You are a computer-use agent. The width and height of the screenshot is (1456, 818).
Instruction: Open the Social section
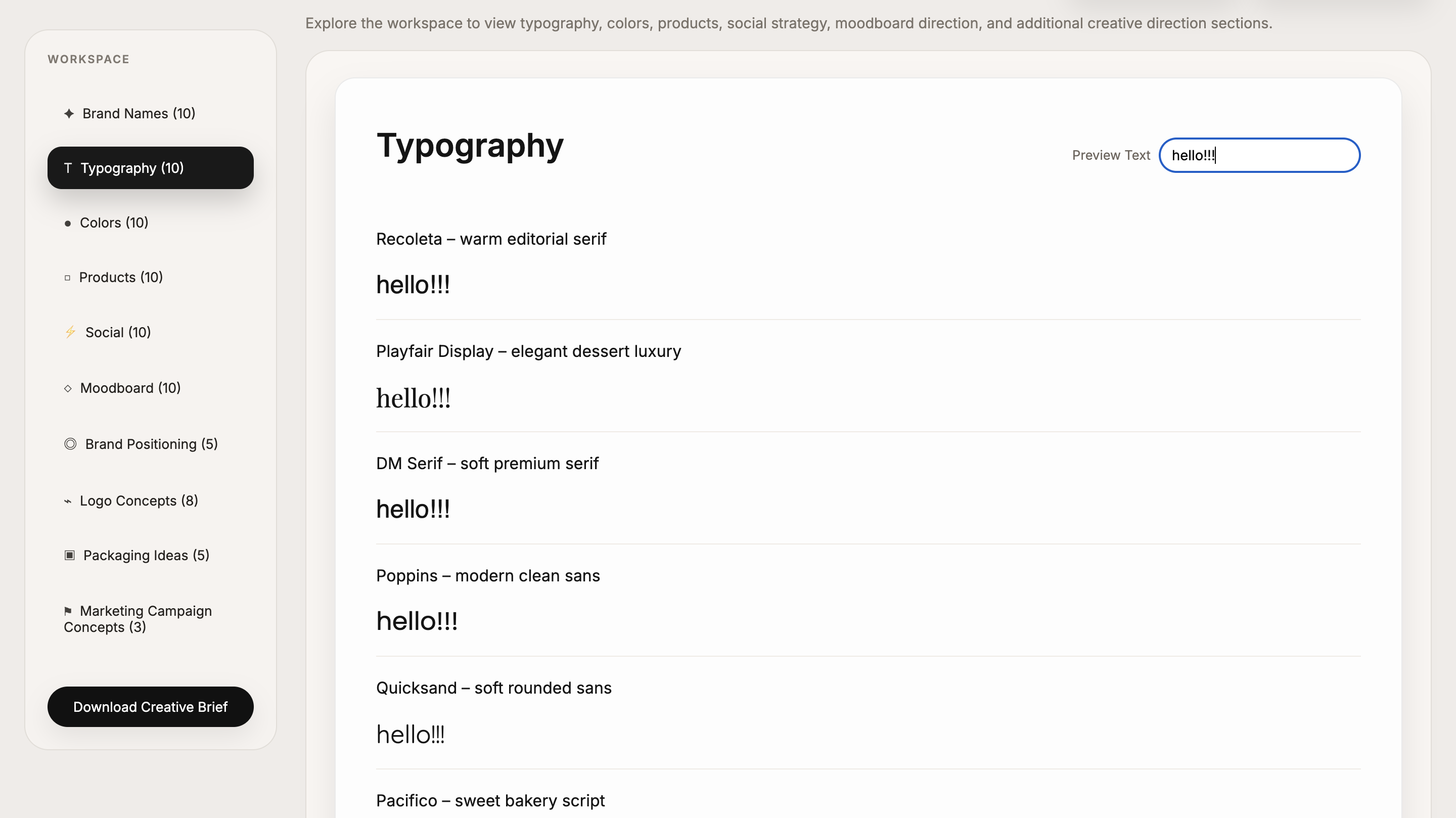pos(118,332)
